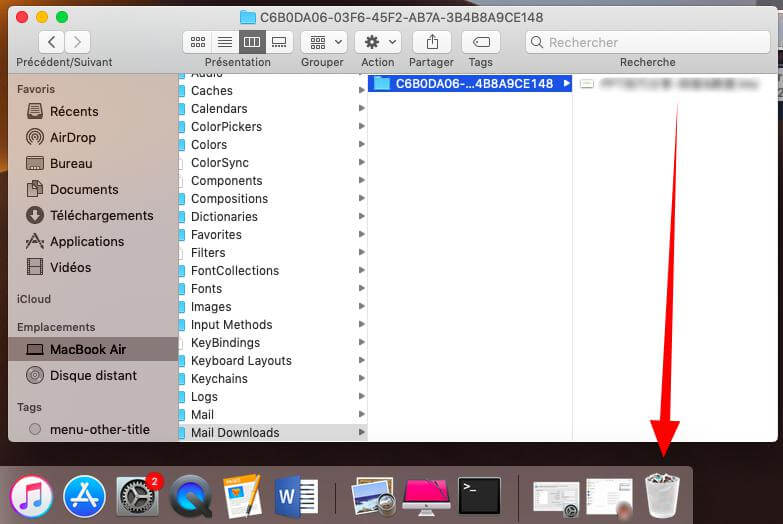The image size is (783, 524).
Task: Open the Action gear menu
Action: click(378, 42)
